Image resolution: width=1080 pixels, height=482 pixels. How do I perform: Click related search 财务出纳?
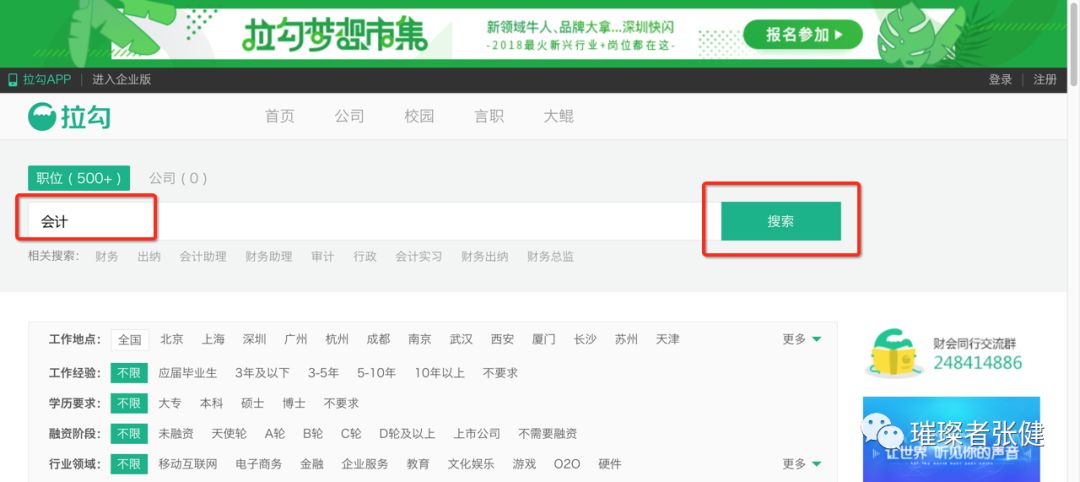click(485, 256)
